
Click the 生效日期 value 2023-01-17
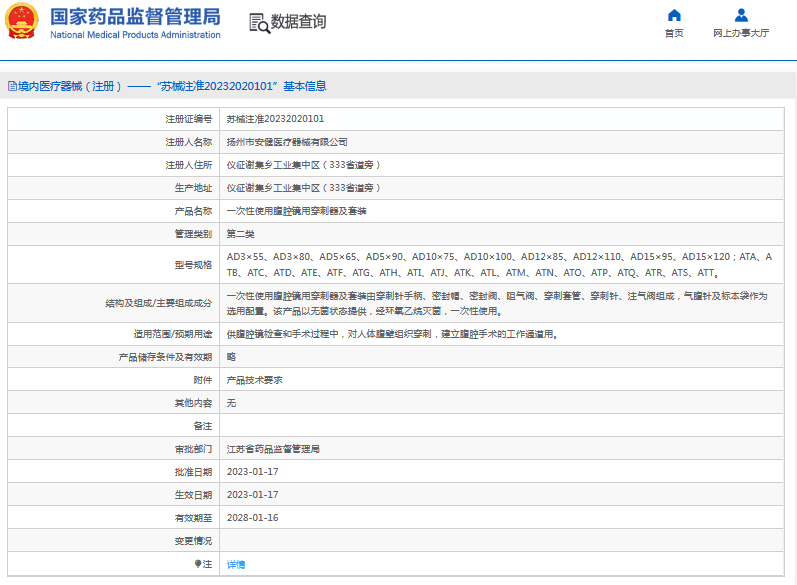coord(253,495)
